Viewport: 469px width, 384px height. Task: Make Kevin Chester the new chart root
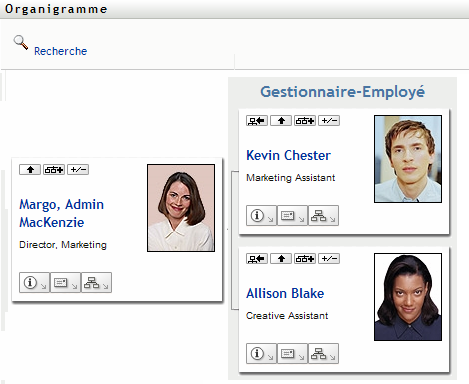pyautogui.click(x=257, y=120)
